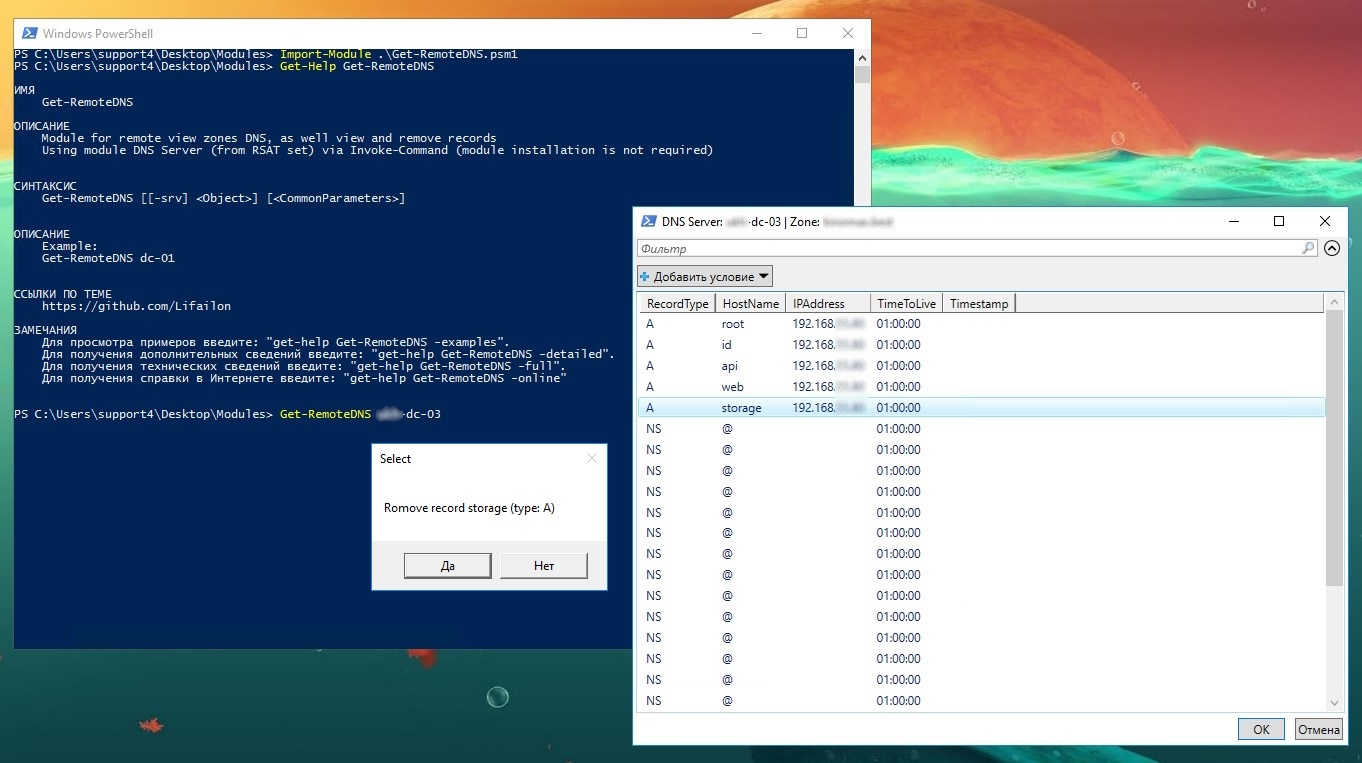Image resolution: width=1362 pixels, height=763 pixels.
Task: Sort by the TimeToLive column header
Action: [x=906, y=303]
